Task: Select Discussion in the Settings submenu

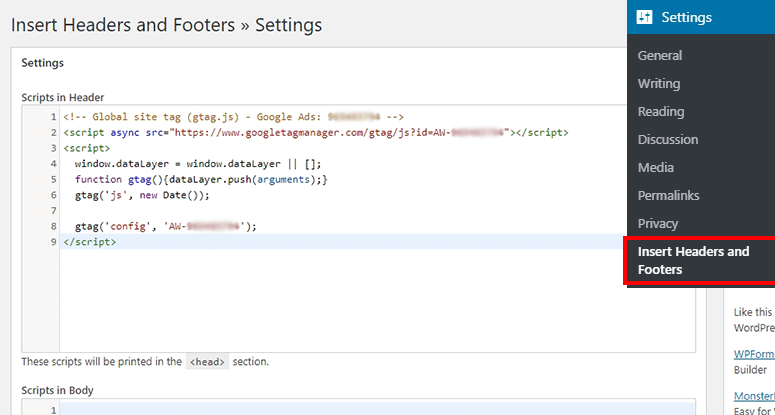Action: coord(668,139)
